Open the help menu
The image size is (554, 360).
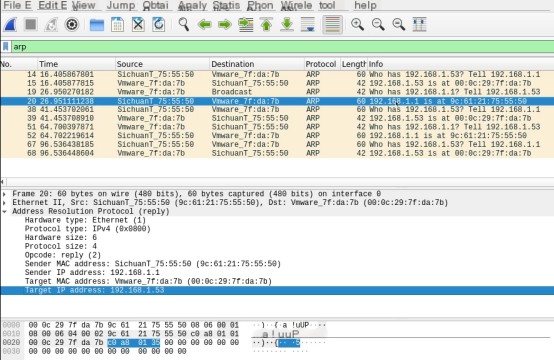click(365, 5)
